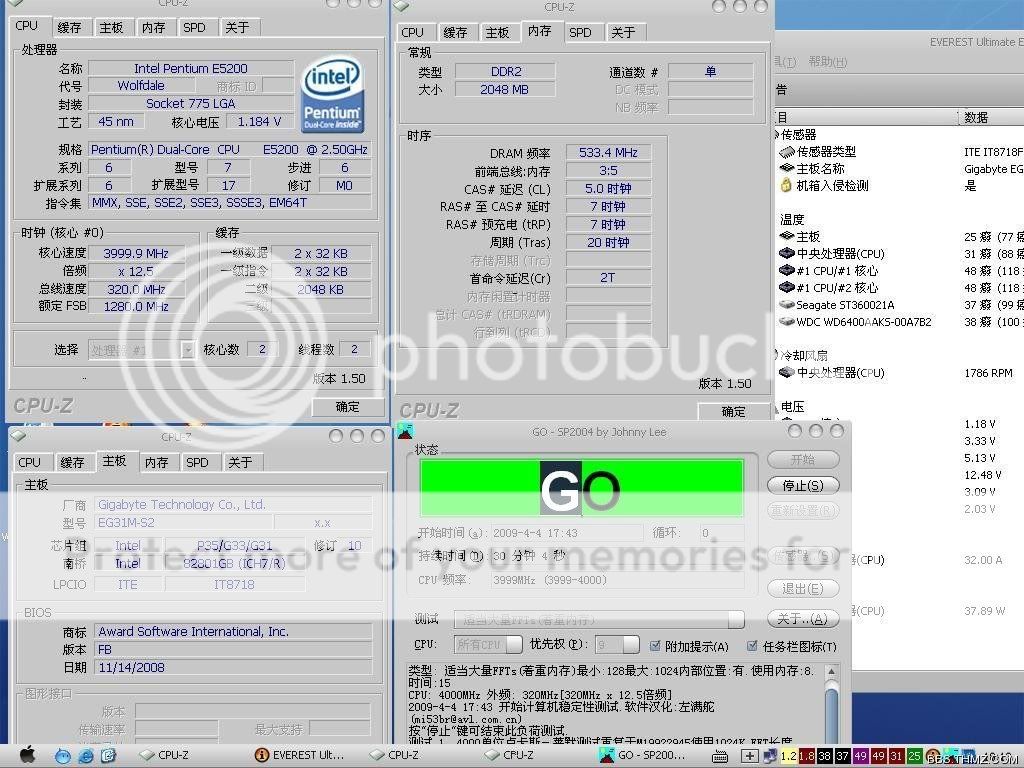Open the 缓存 tab in CPU-Z processor window
This screenshot has height=768, width=1024.
click(70, 27)
